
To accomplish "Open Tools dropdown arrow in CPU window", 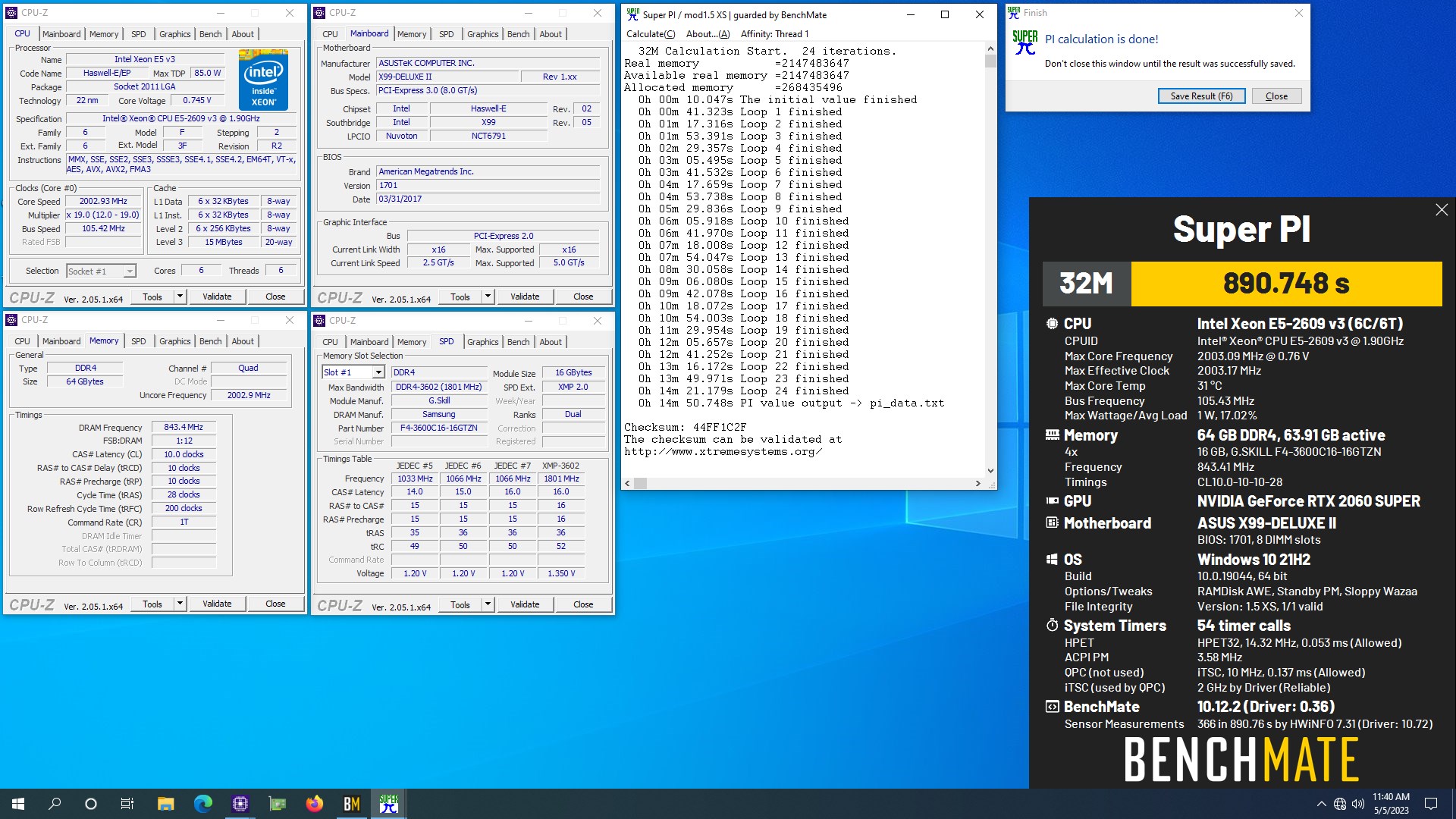I will [180, 297].
